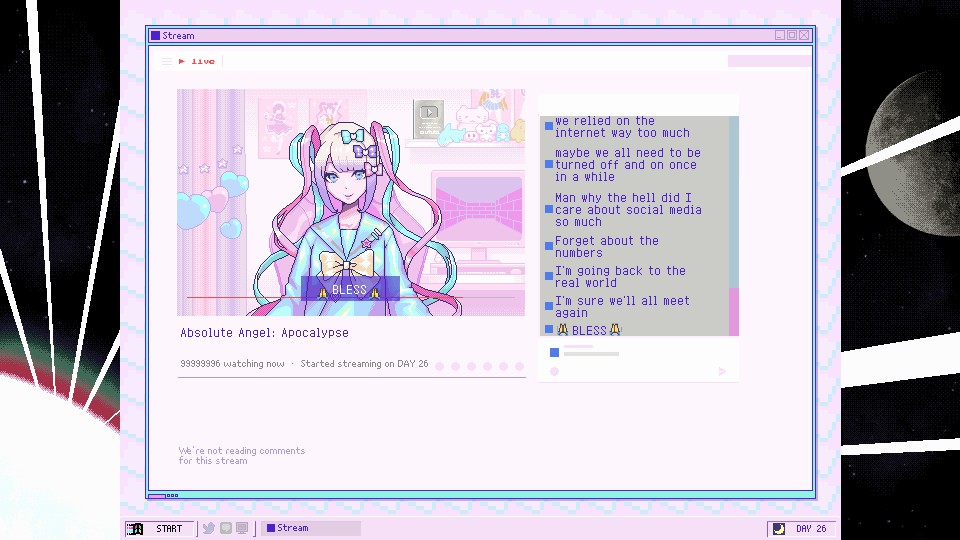Image resolution: width=960 pixels, height=540 pixels.
Task: Click the last pink dot under video
Action: click(519, 366)
